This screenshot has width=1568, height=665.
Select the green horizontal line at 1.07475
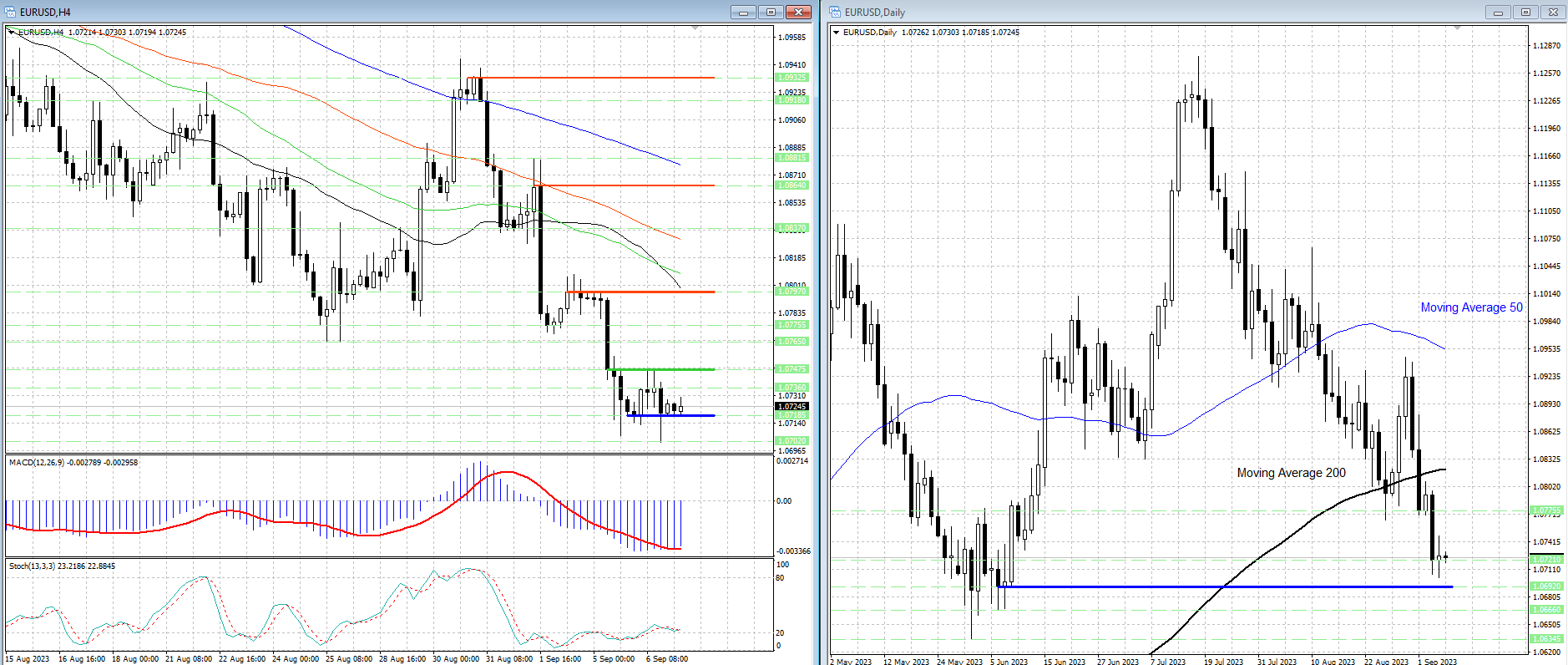point(662,369)
